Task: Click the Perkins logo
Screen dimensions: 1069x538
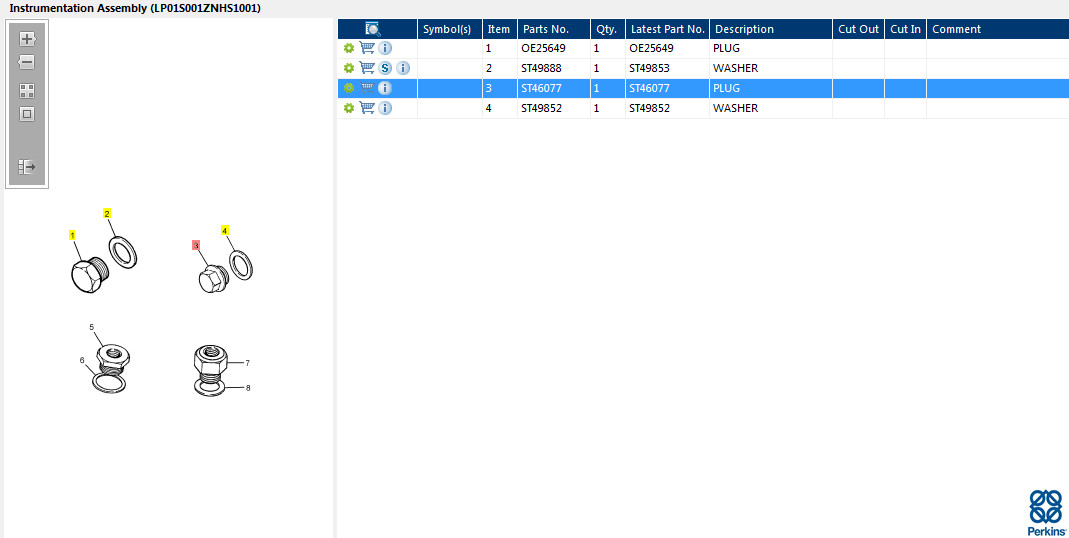Action: [x=1047, y=512]
